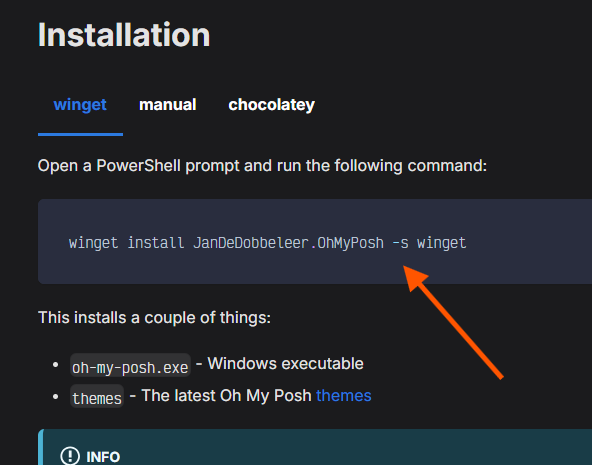
Task: Click the Installation page heading
Action: [124, 35]
